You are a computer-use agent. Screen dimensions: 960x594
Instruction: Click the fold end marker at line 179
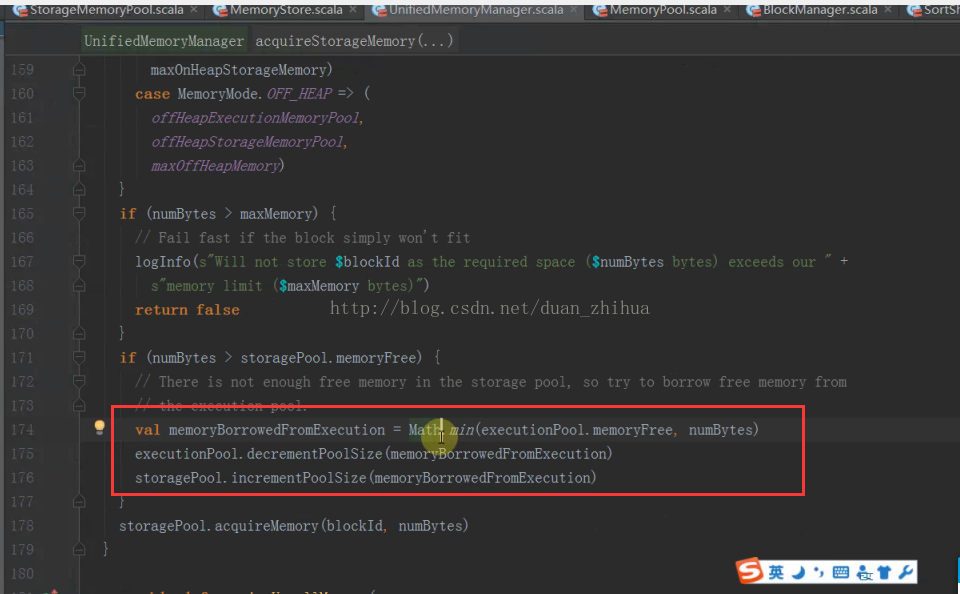click(79, 549)
